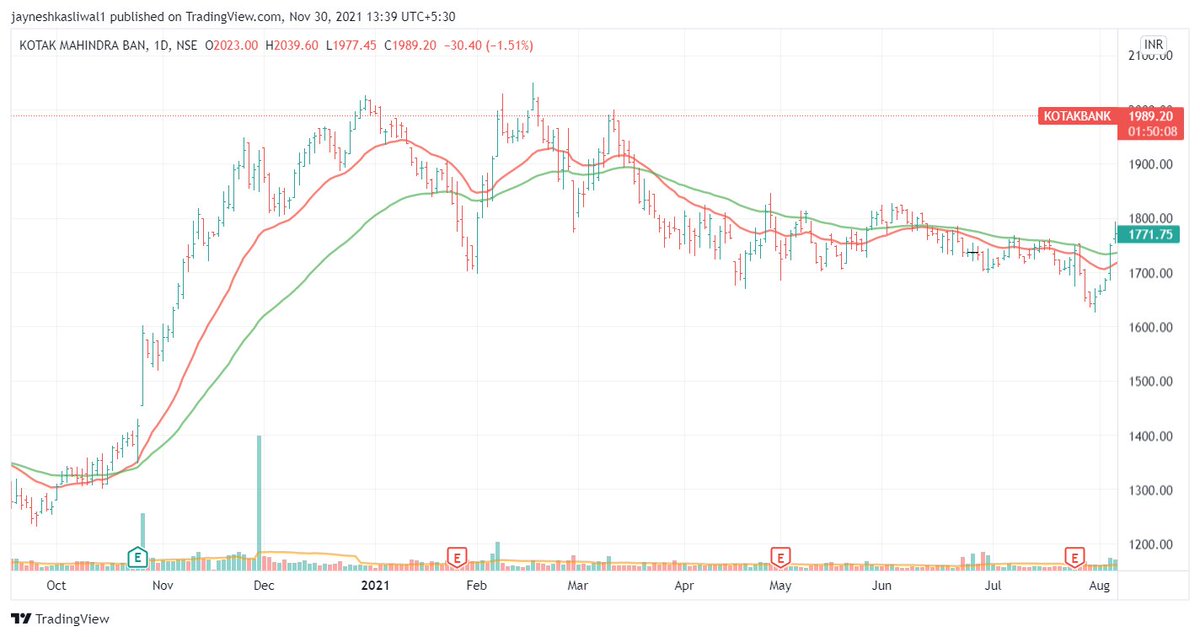Click the earnings marker in late October
This screenshot has width=1200, height=637.
[x=138, y=556]
